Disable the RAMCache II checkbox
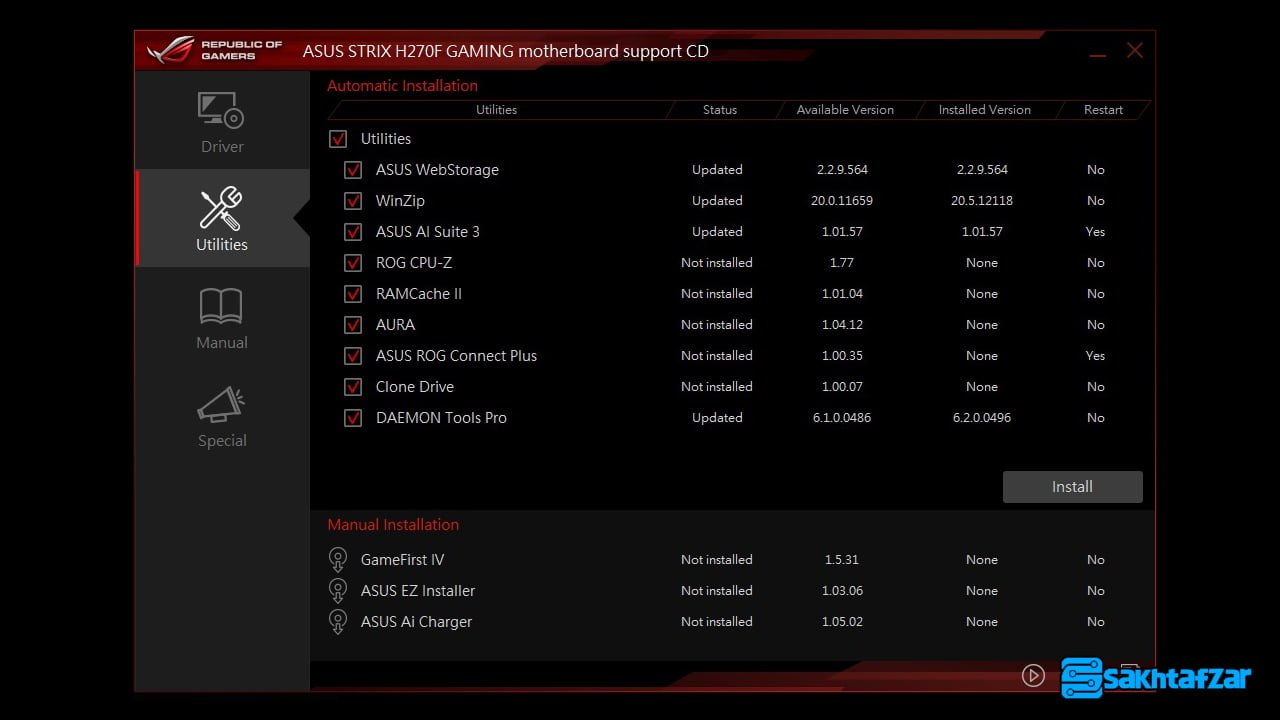1280x720 pixels. (x=353, y=294)
